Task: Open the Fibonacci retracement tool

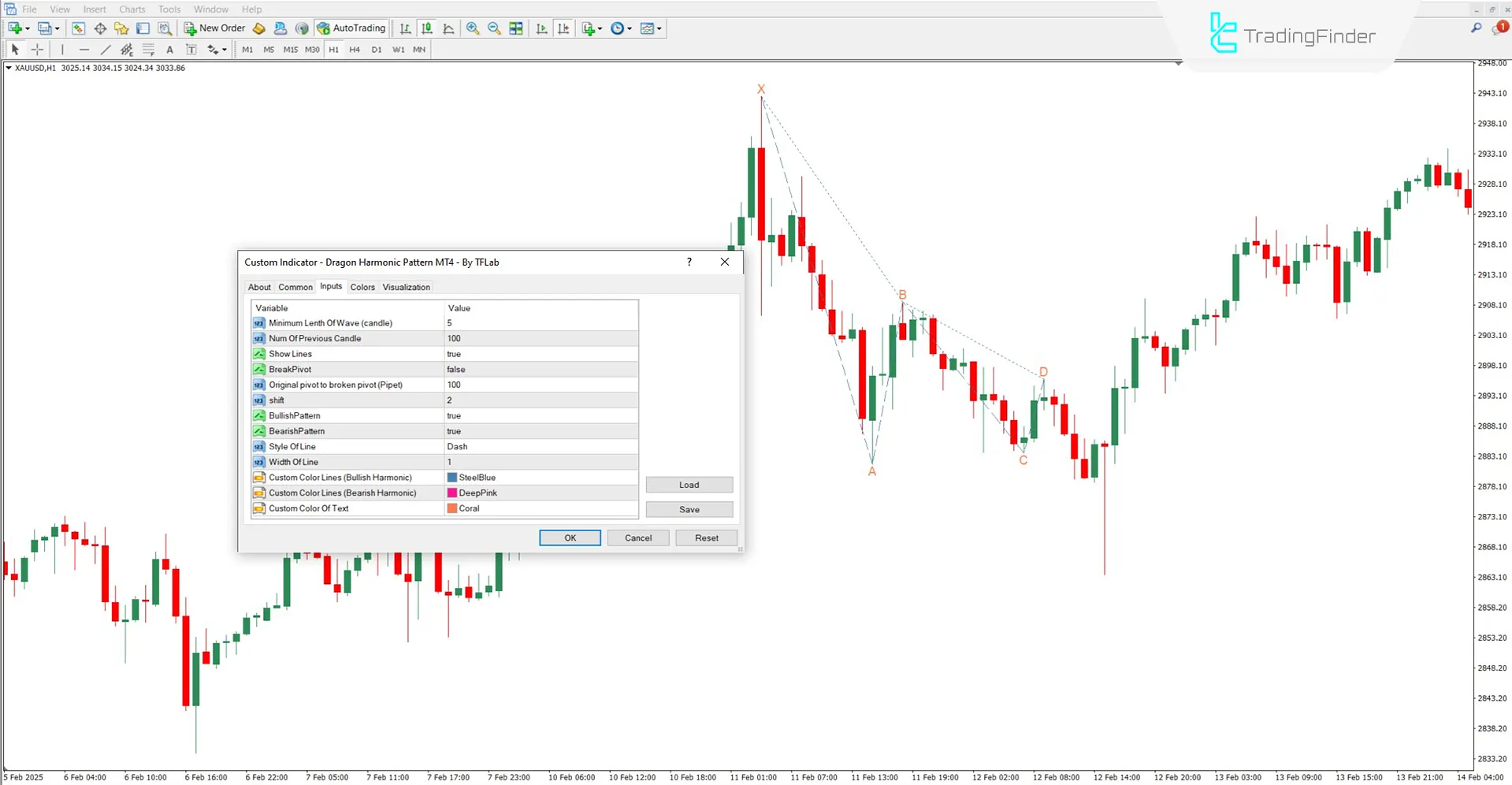Action: [148, 49]
